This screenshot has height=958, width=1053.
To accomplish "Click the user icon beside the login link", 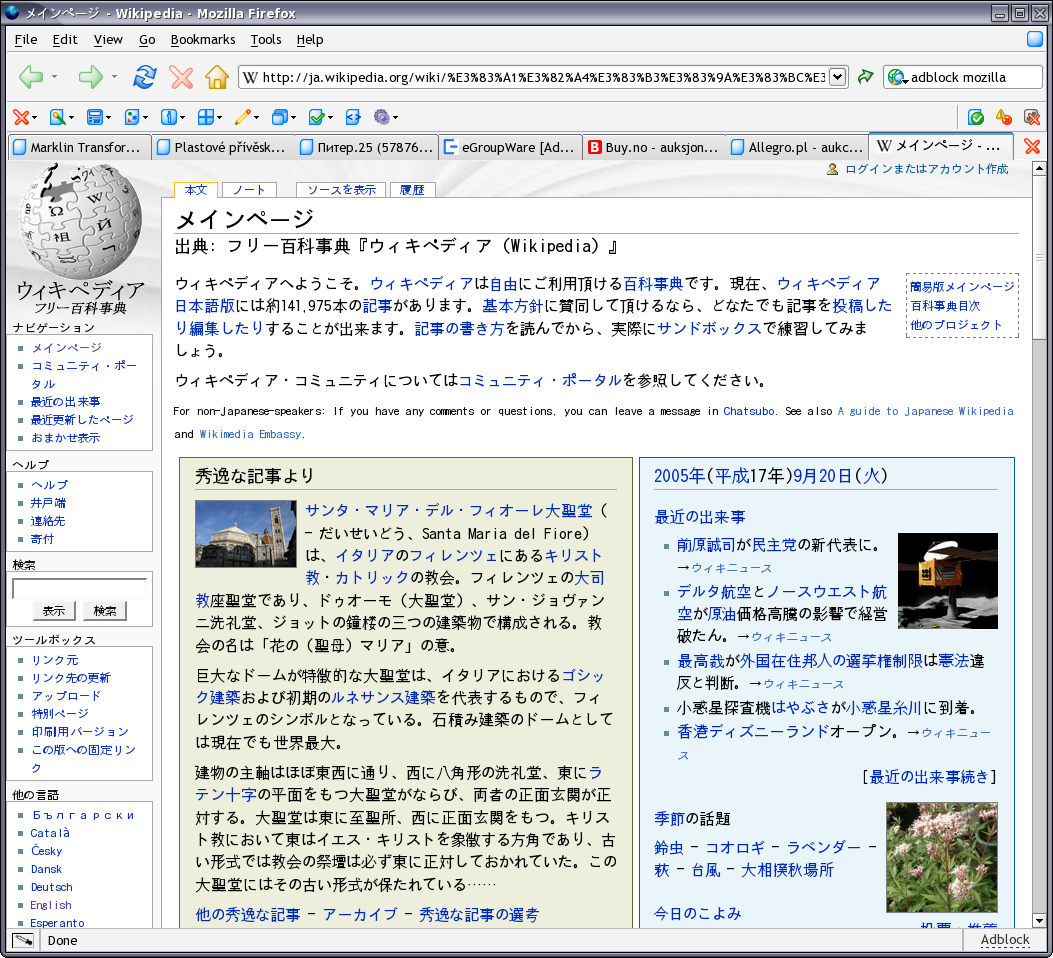I will [833, 169].
